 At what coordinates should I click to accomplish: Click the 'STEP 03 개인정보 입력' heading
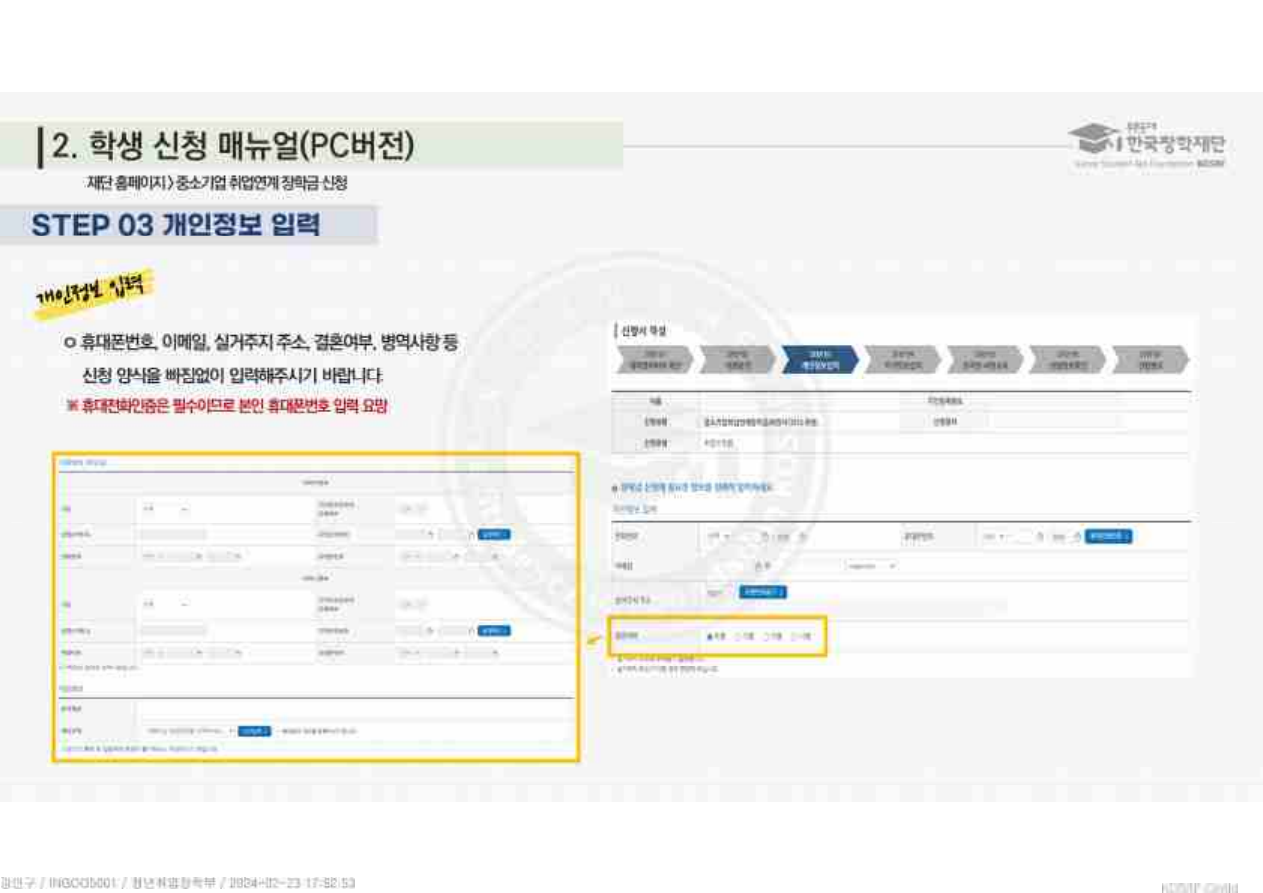(176, 225)
